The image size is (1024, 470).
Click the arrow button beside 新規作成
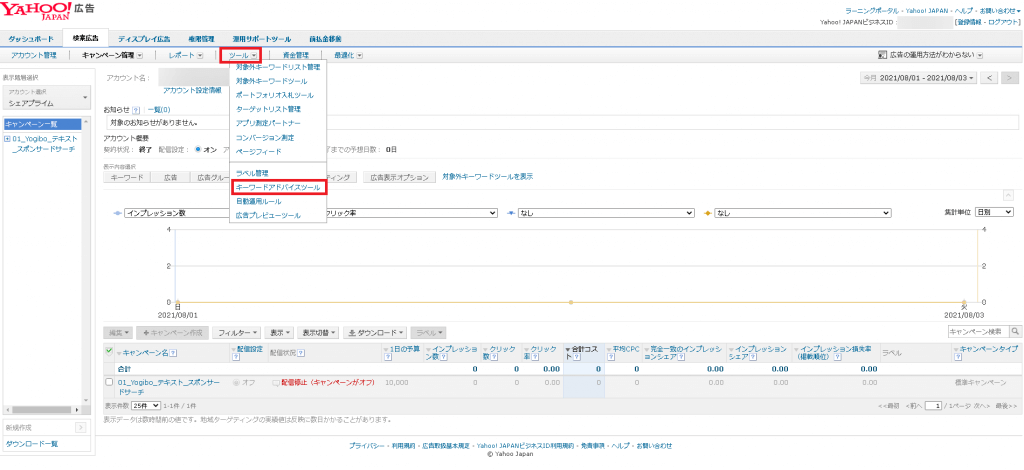[81, 428]
